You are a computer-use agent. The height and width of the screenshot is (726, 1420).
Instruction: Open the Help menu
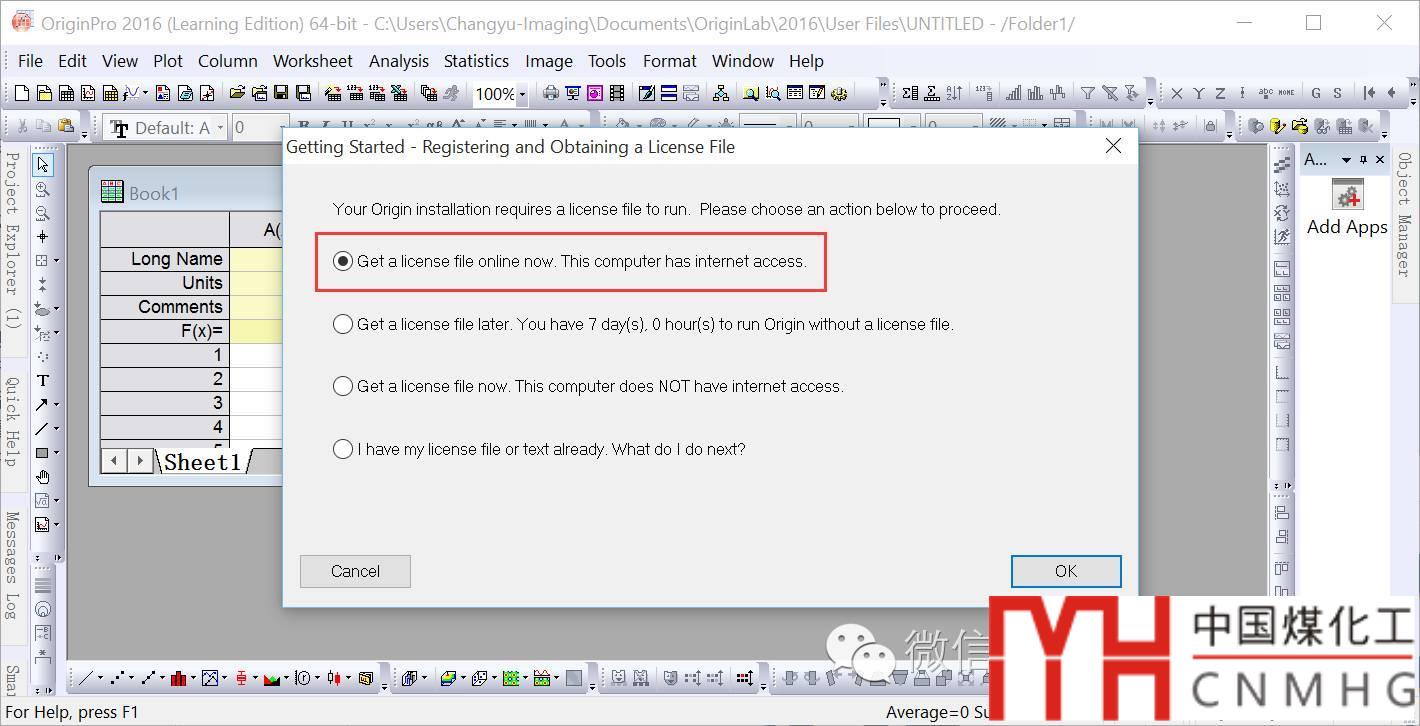click(806, 61)
